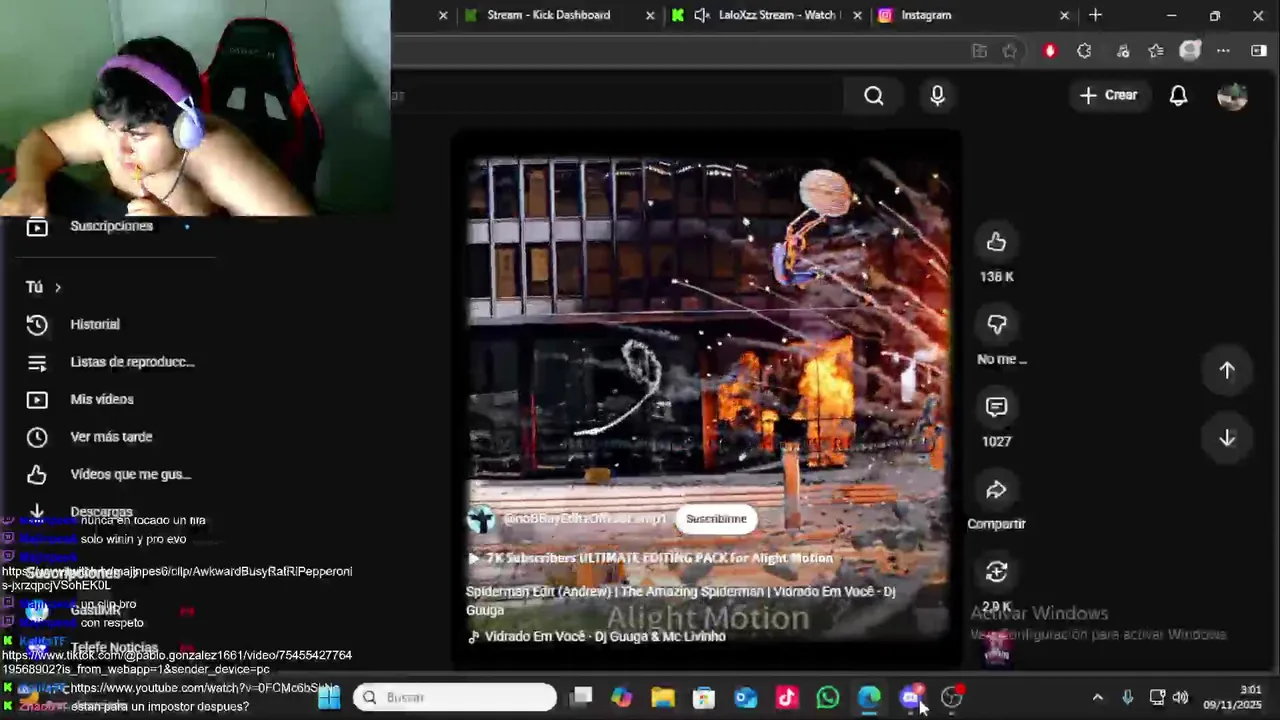1280x720 pixels.
Task: Open the short's channel name link
Action: coord(585,519)
